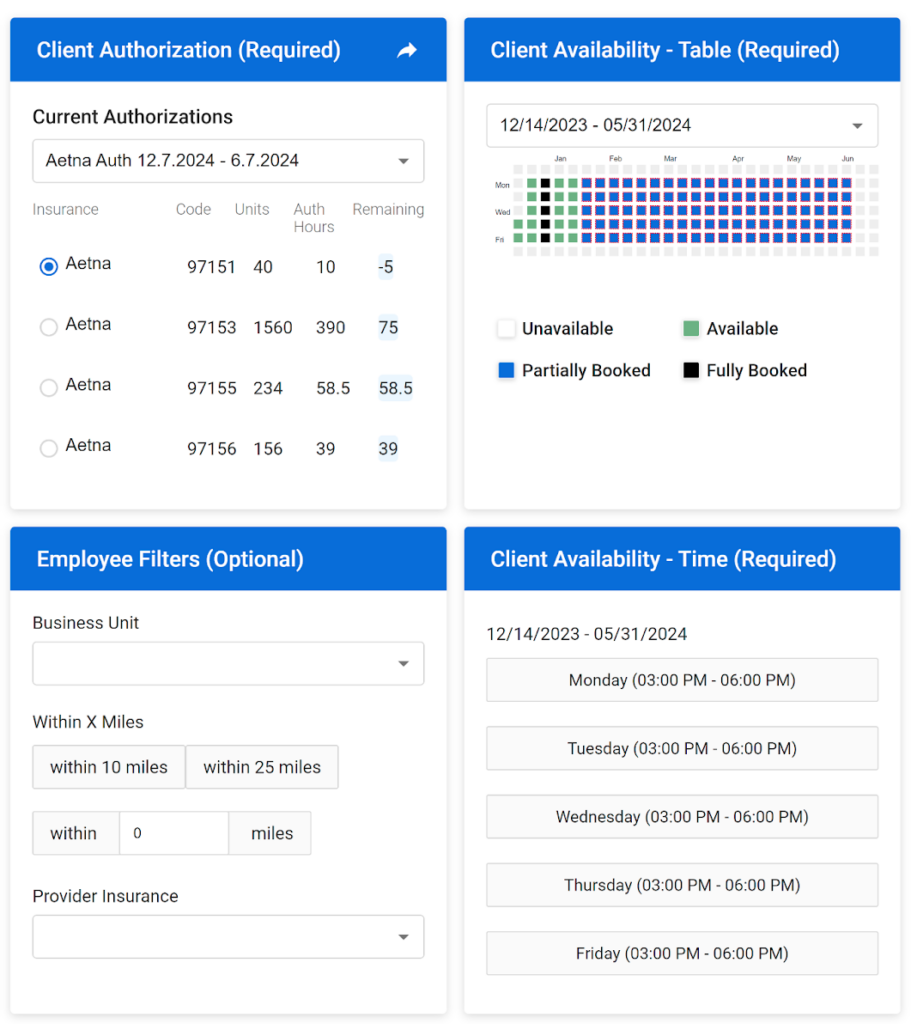Screen dimensions: 917x1024
Task: Open the Aetna Auth 12.7.2024 authorization dropdown
Action: click(x=228, y=161)
